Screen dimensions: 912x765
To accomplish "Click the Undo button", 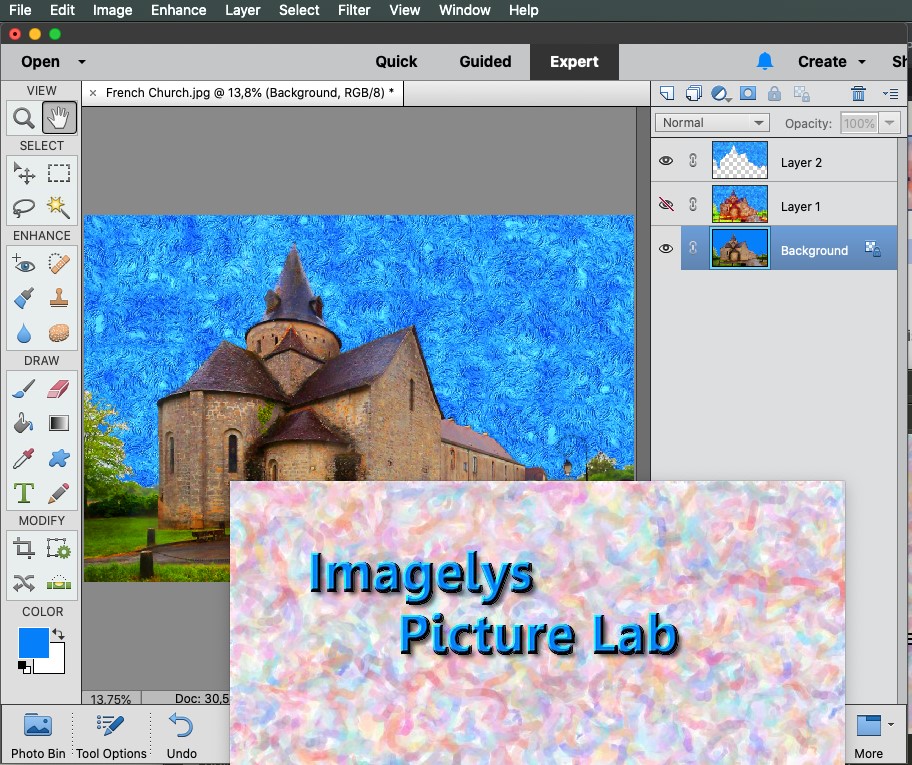I will tap(181, 736).
